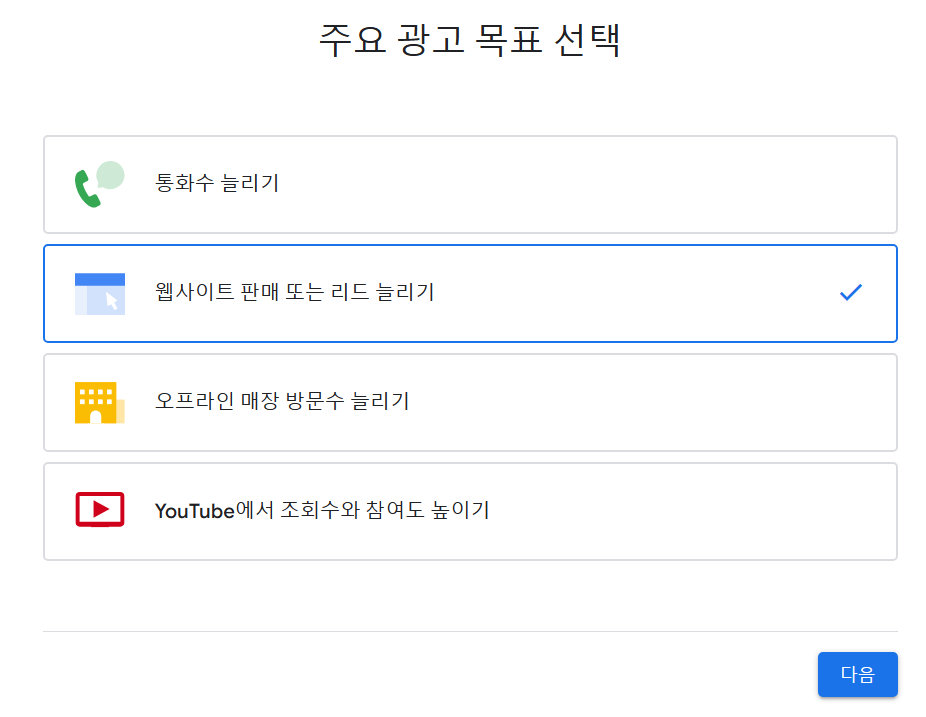Click the blue checkmark on selected goal
The image size is (926, 717).
pyautogui.click(x=850, y=292)
